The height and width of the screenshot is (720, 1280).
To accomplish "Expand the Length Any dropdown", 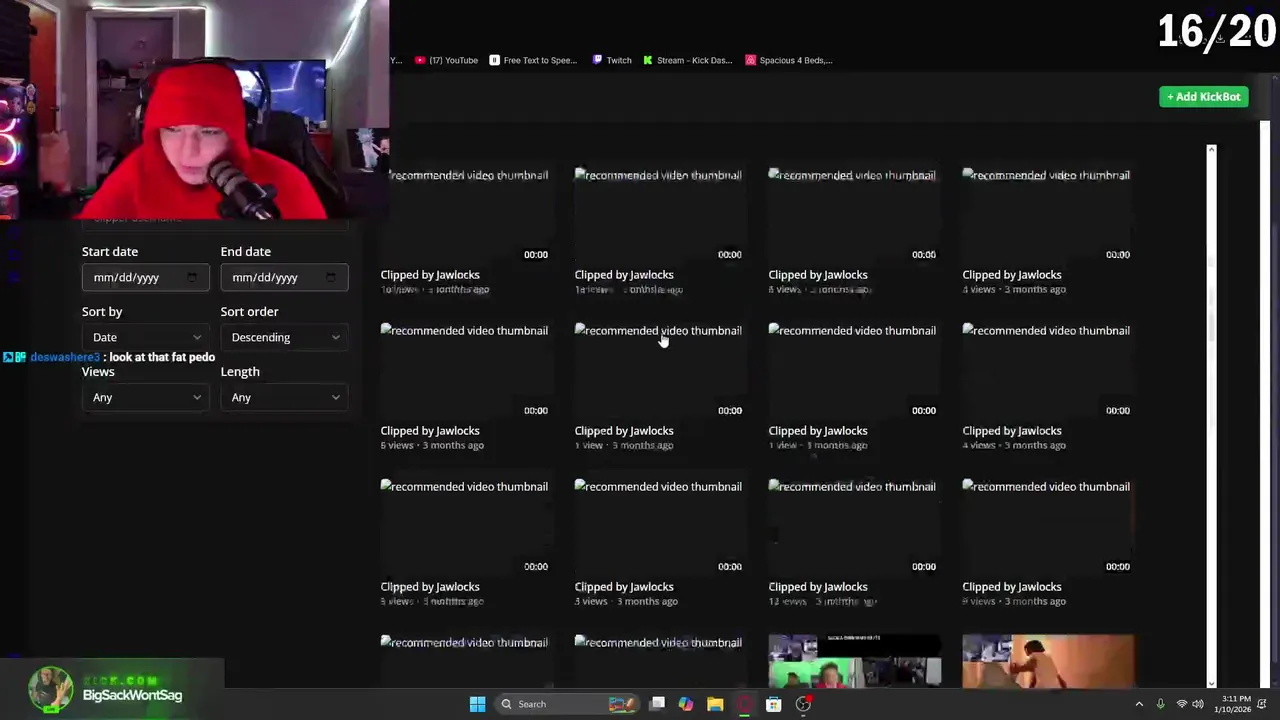I will click(x=284, y=397).
